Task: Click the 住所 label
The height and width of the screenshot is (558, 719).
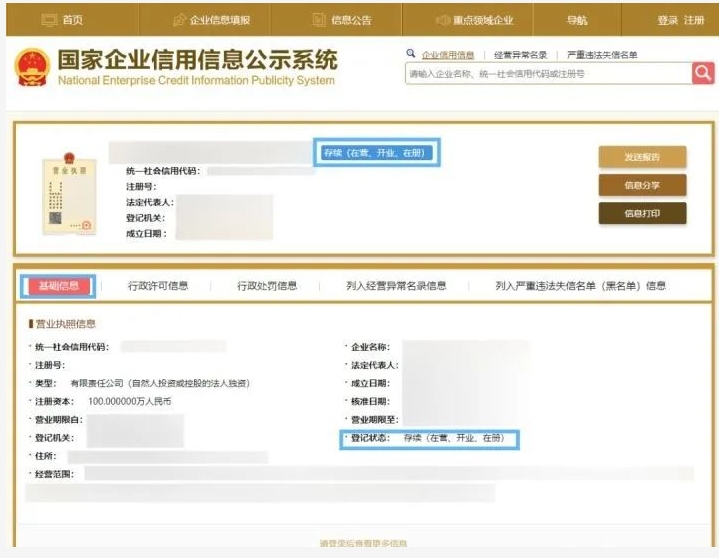Action: (45, 456)
